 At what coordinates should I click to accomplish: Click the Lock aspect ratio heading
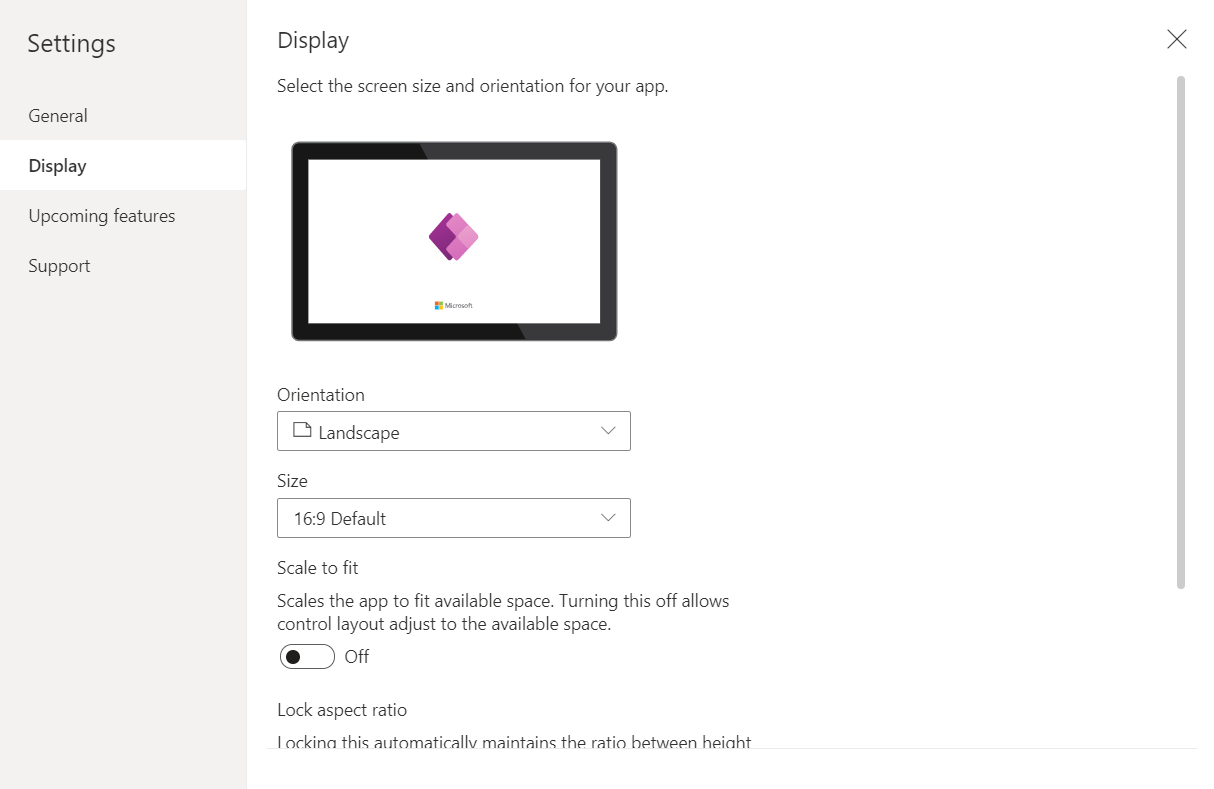tap(342, 710)
